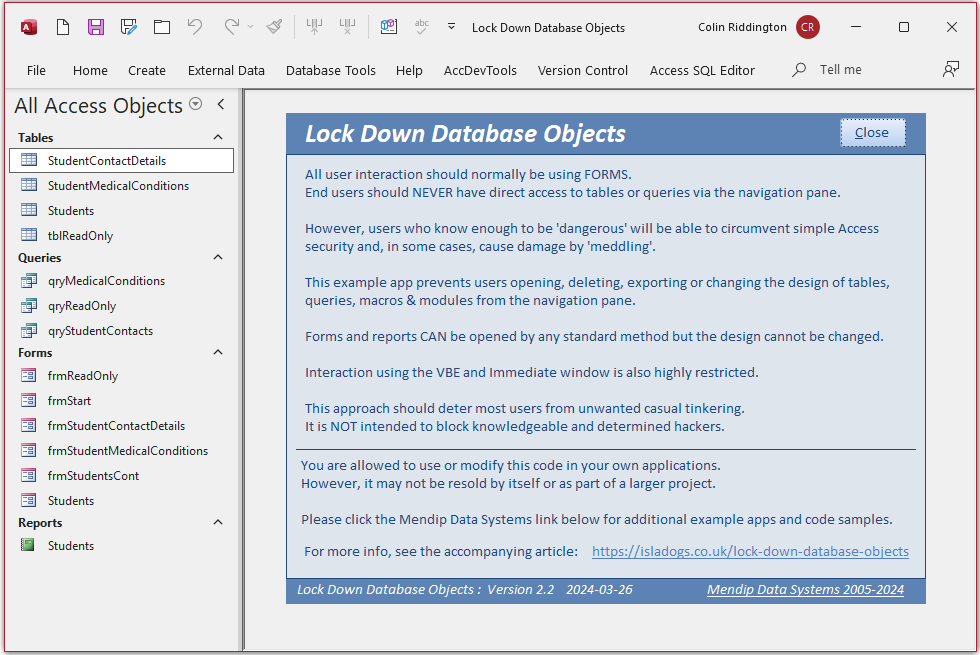Click the Close button on the form

[x=872, y=132]
